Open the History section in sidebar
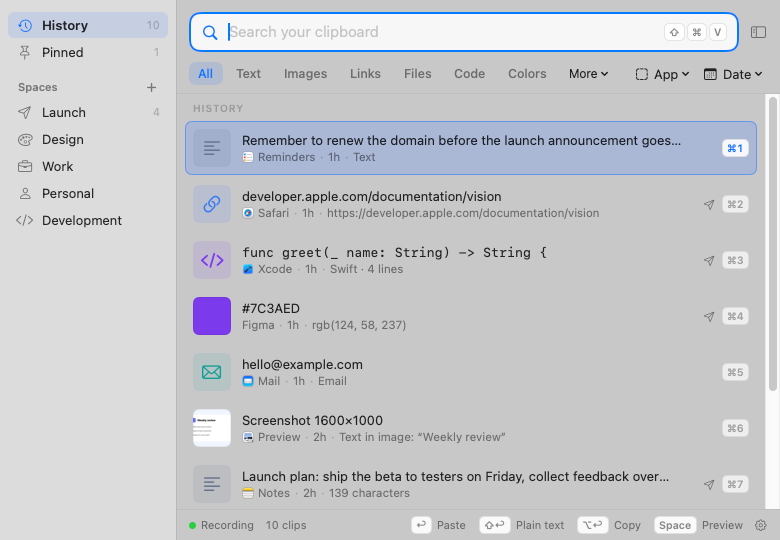This screenshot has height=540, width=780. click(88, 25)
